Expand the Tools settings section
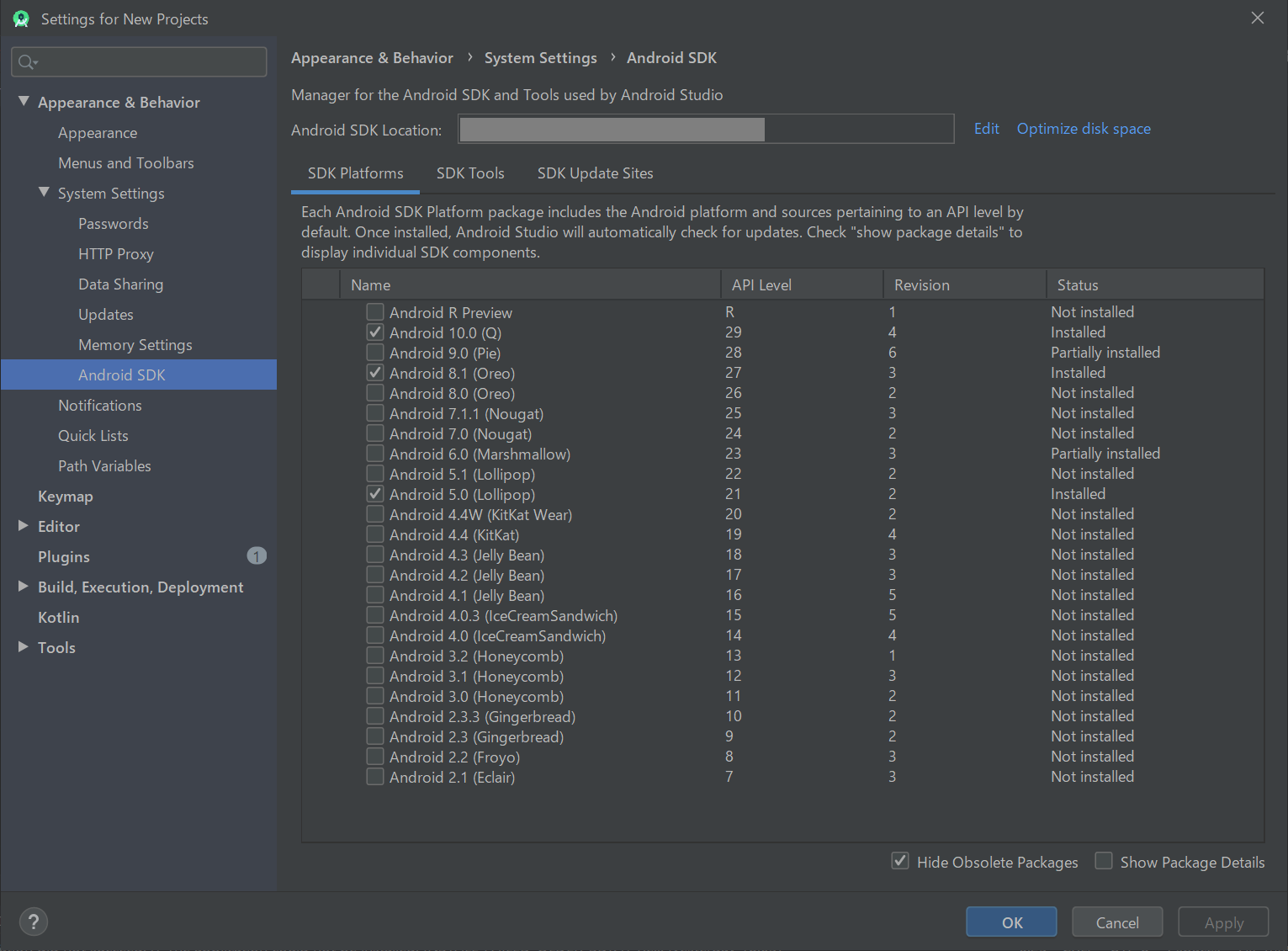This screenshot has width=1288, height=951. 24,647
